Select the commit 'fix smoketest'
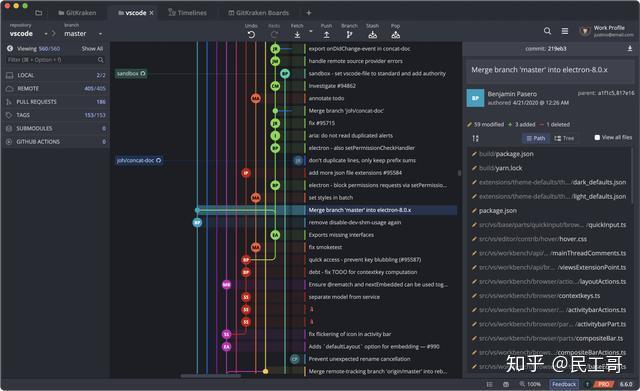640x391 pixels. pos(325,247)
